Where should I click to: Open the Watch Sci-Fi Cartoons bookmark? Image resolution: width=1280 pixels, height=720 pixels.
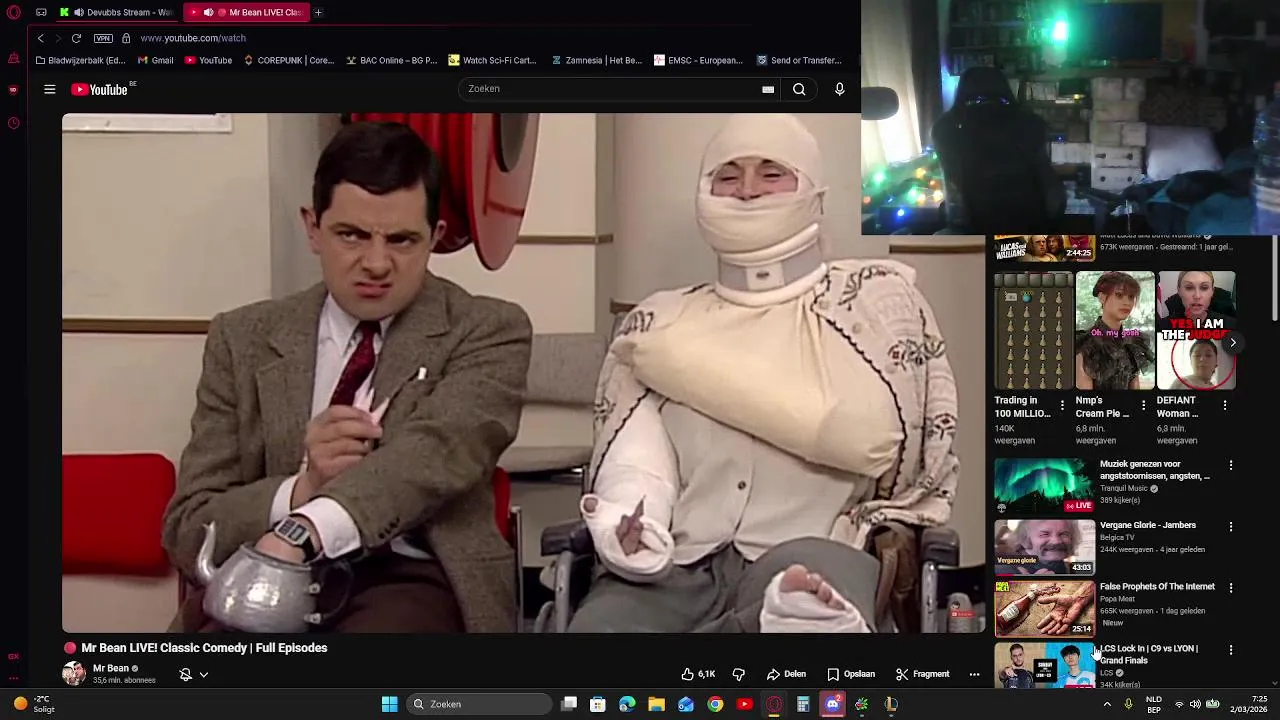tap(493, 60)
